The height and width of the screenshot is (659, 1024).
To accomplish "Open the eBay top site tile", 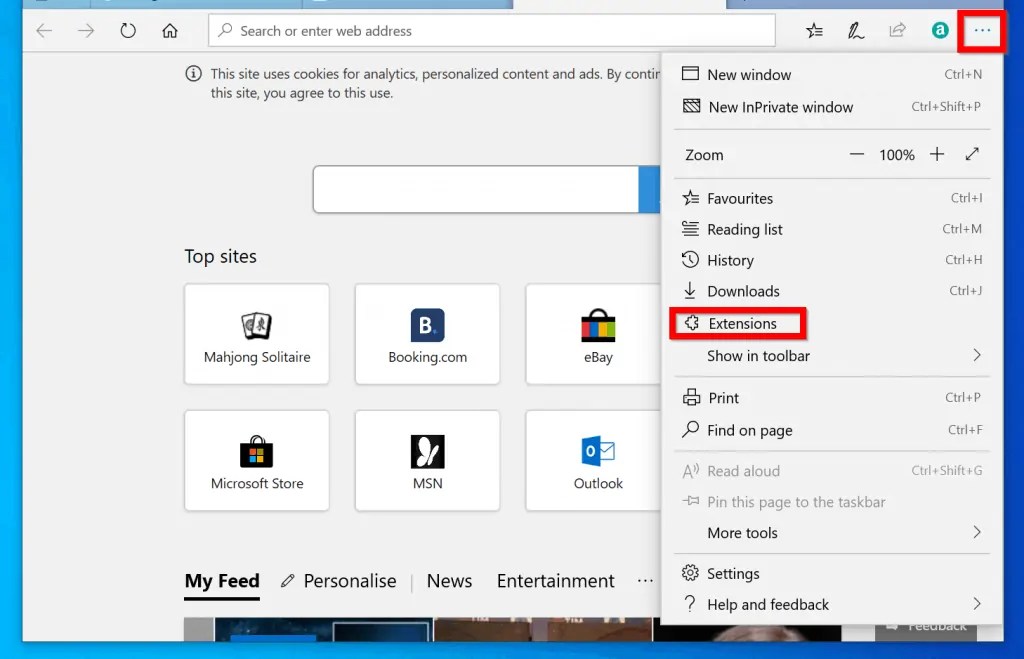I will point(597,334).
